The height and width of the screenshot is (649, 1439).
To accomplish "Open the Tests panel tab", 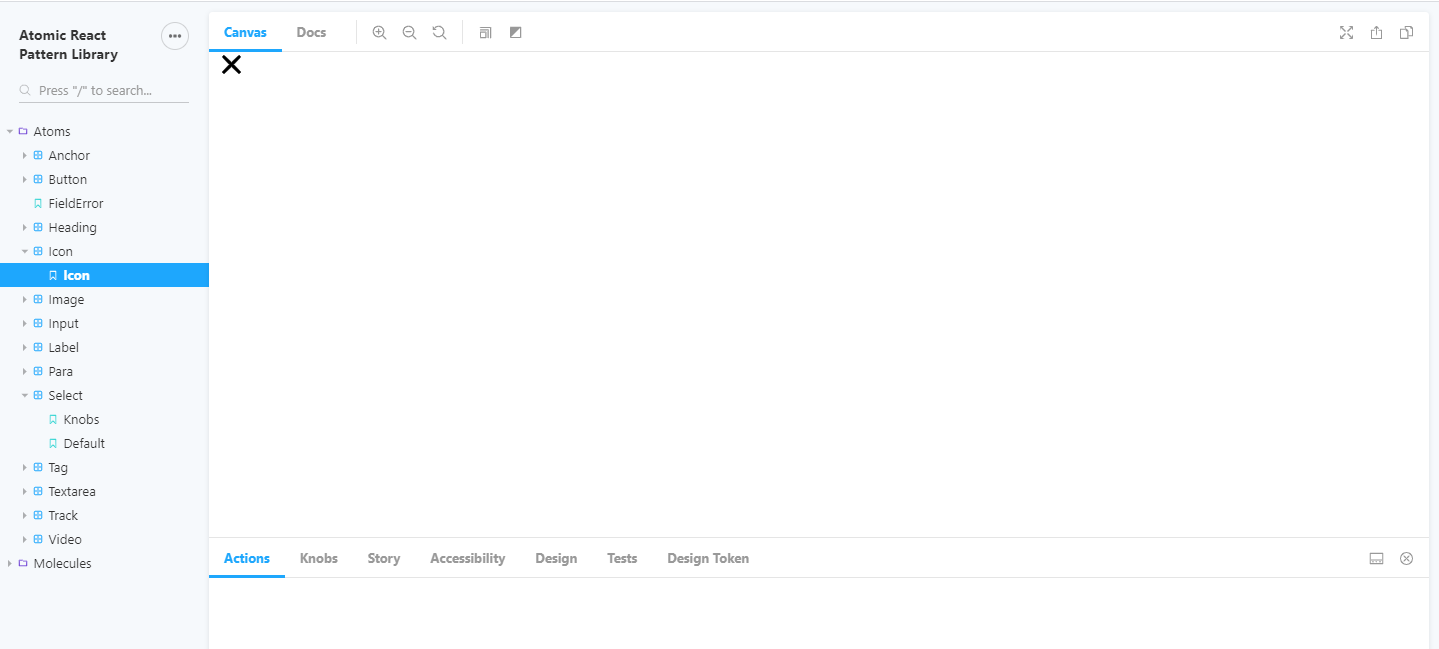I will click(622, 558).
